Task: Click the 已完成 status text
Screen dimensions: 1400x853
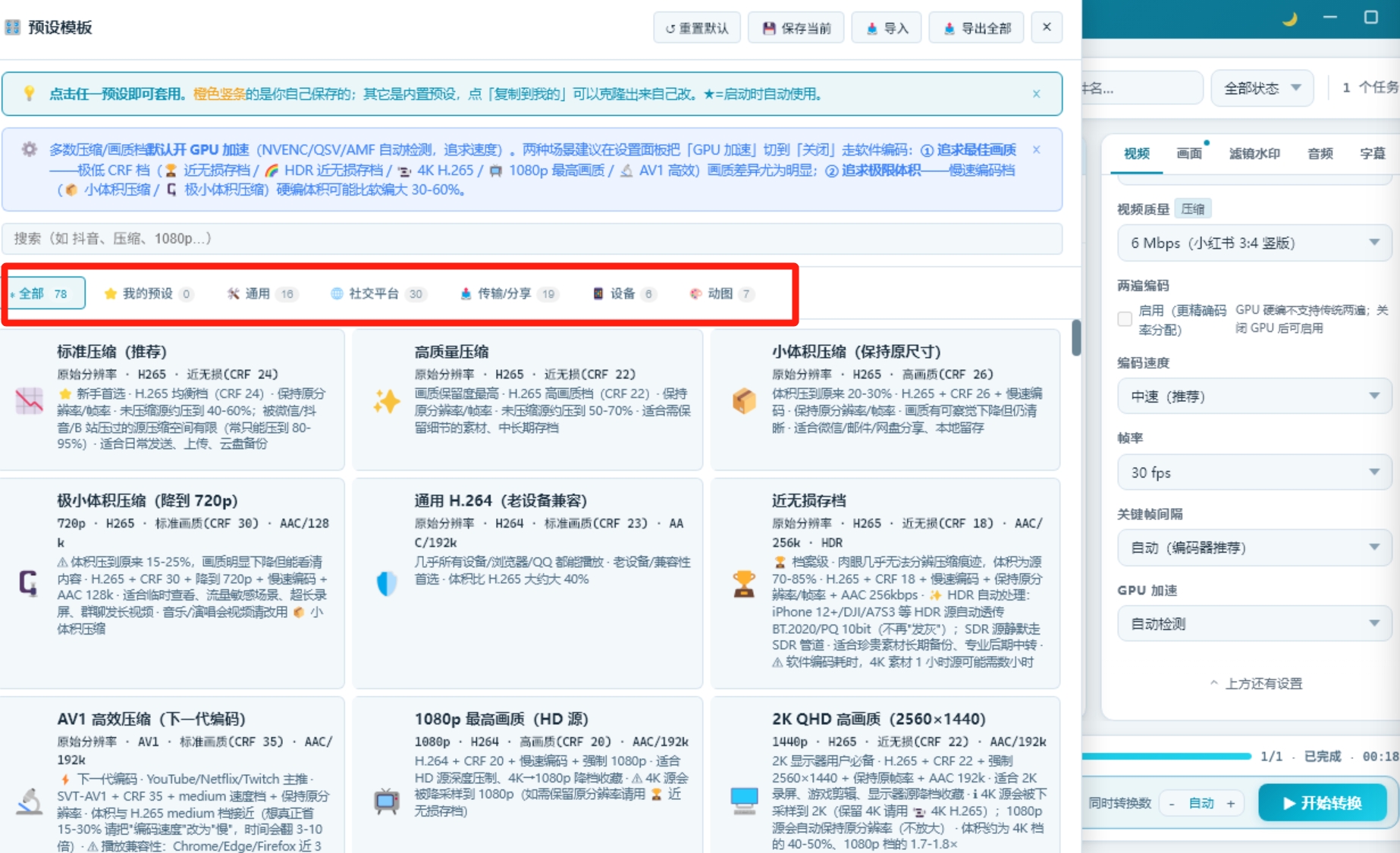Action: (1323, 756)
